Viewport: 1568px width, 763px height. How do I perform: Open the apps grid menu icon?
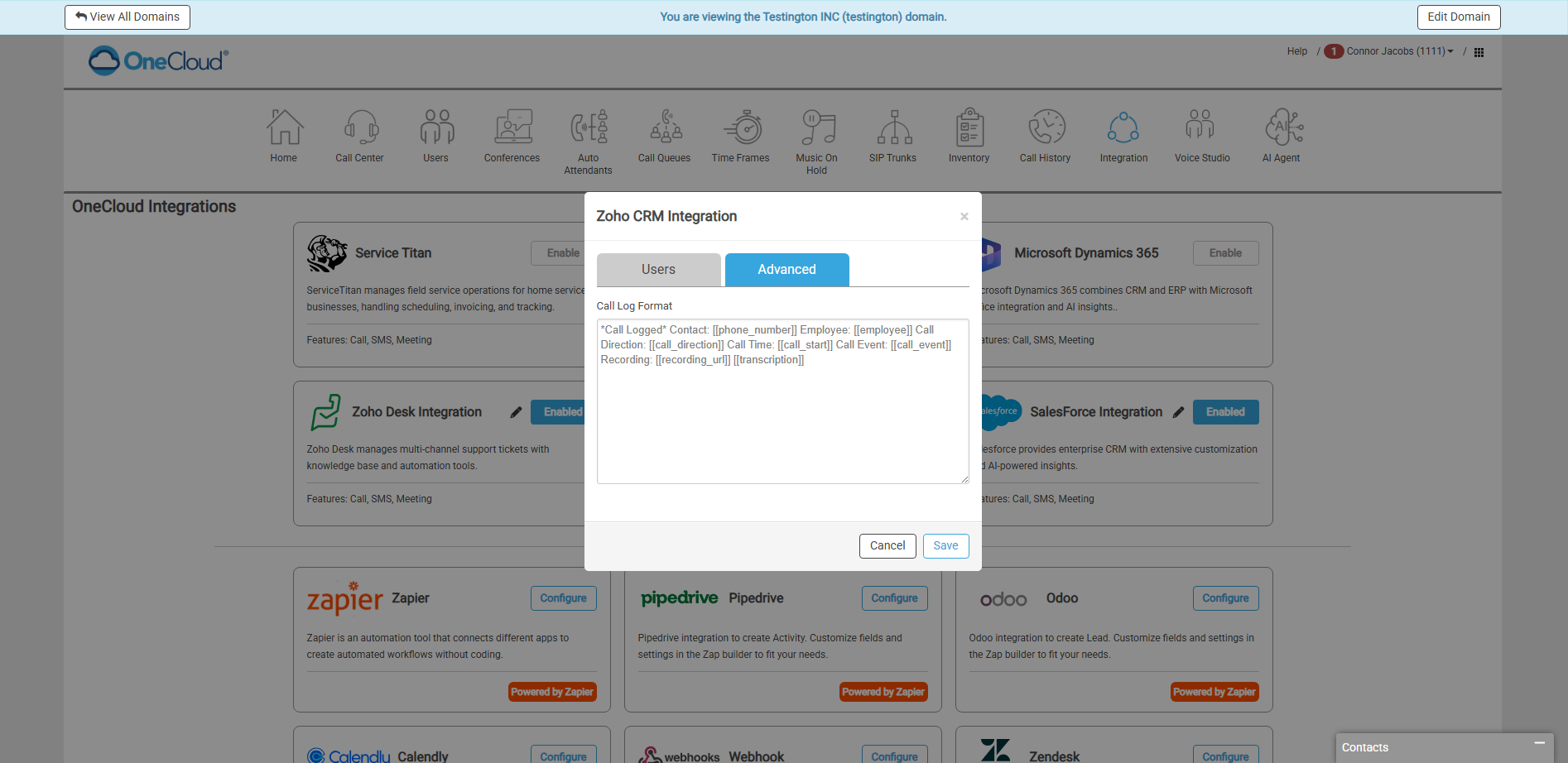point(1479,52)
